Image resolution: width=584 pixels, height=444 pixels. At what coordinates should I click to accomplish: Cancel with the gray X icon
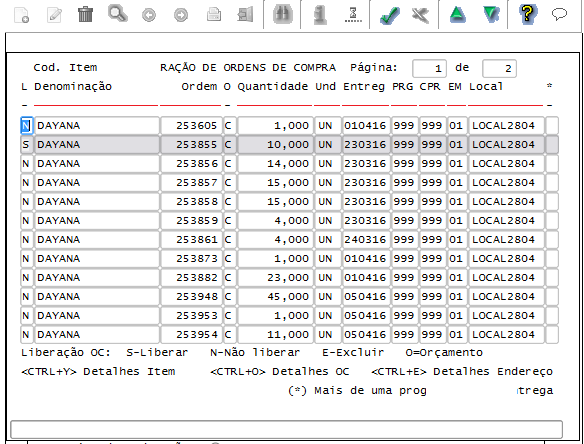[421, 16]
